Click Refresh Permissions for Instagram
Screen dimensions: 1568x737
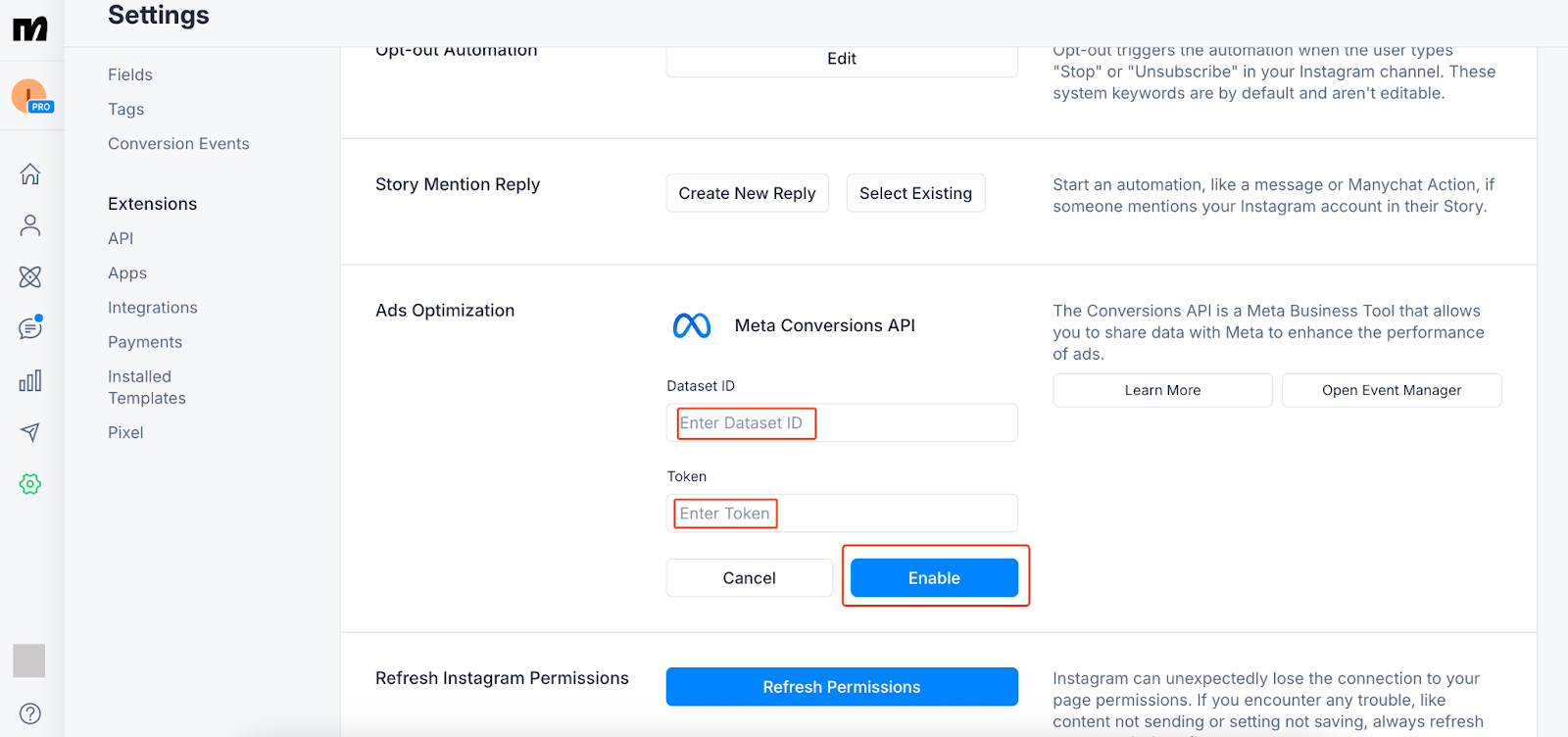[841, 686]
